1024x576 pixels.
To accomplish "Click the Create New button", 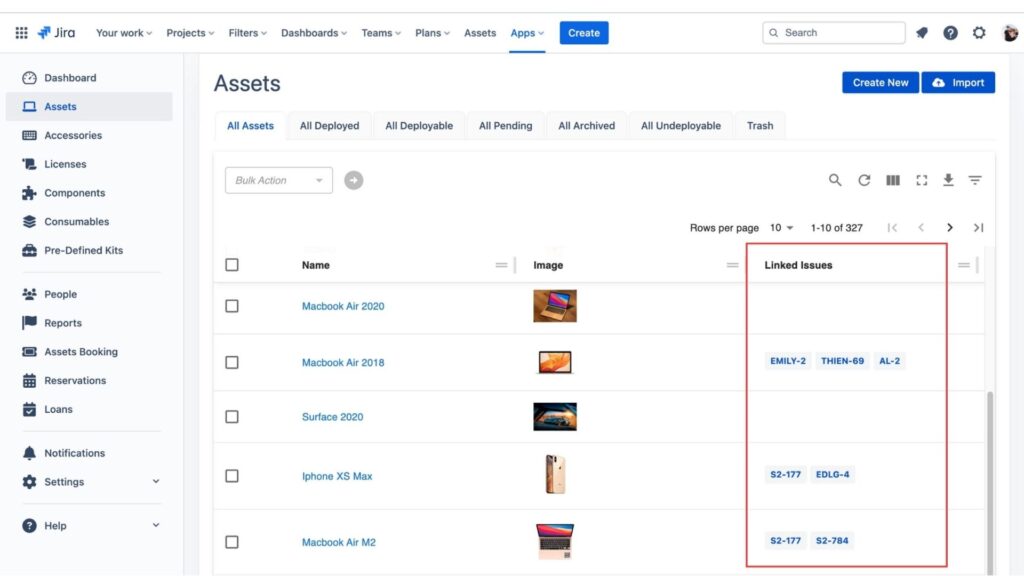I will click(x=879, y=82).
